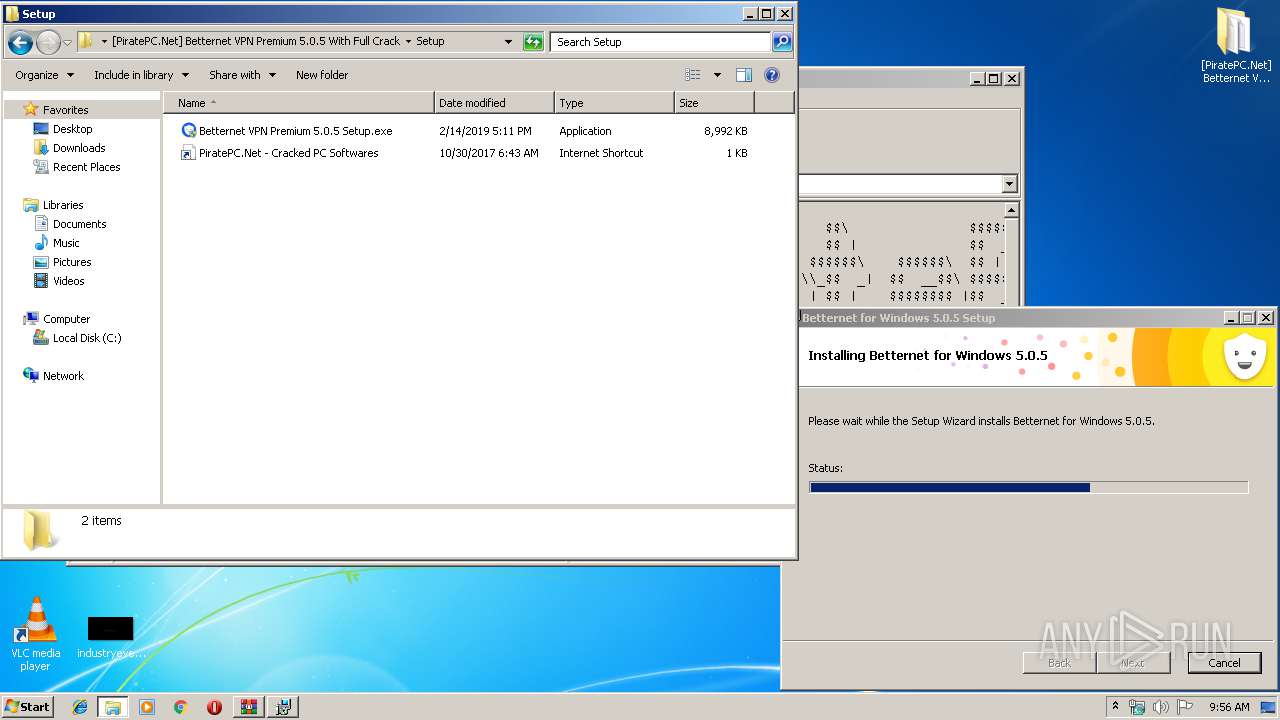Select Libraries in navigation pane

(63, 205)
